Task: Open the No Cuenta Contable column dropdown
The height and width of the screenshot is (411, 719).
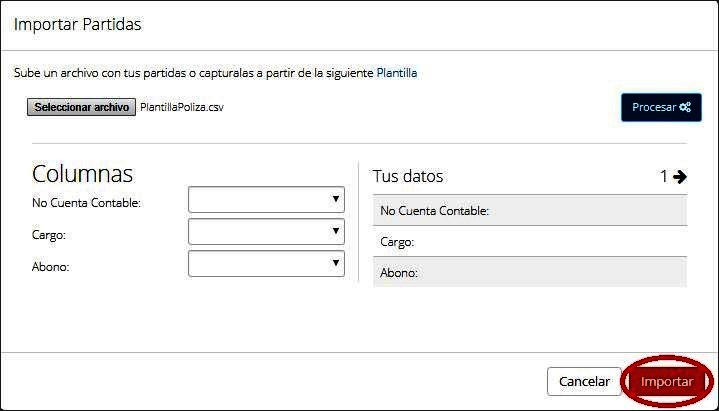Action: click(266, 200)
